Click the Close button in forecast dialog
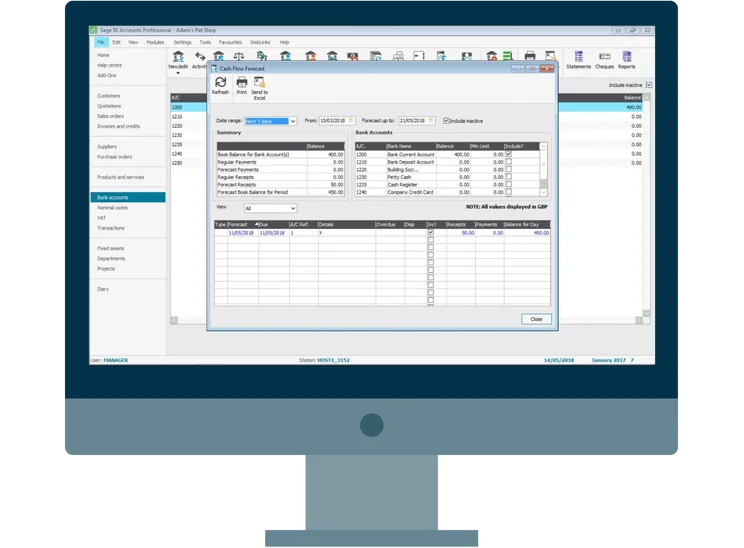744x548 pixels. tap(536, 319)
